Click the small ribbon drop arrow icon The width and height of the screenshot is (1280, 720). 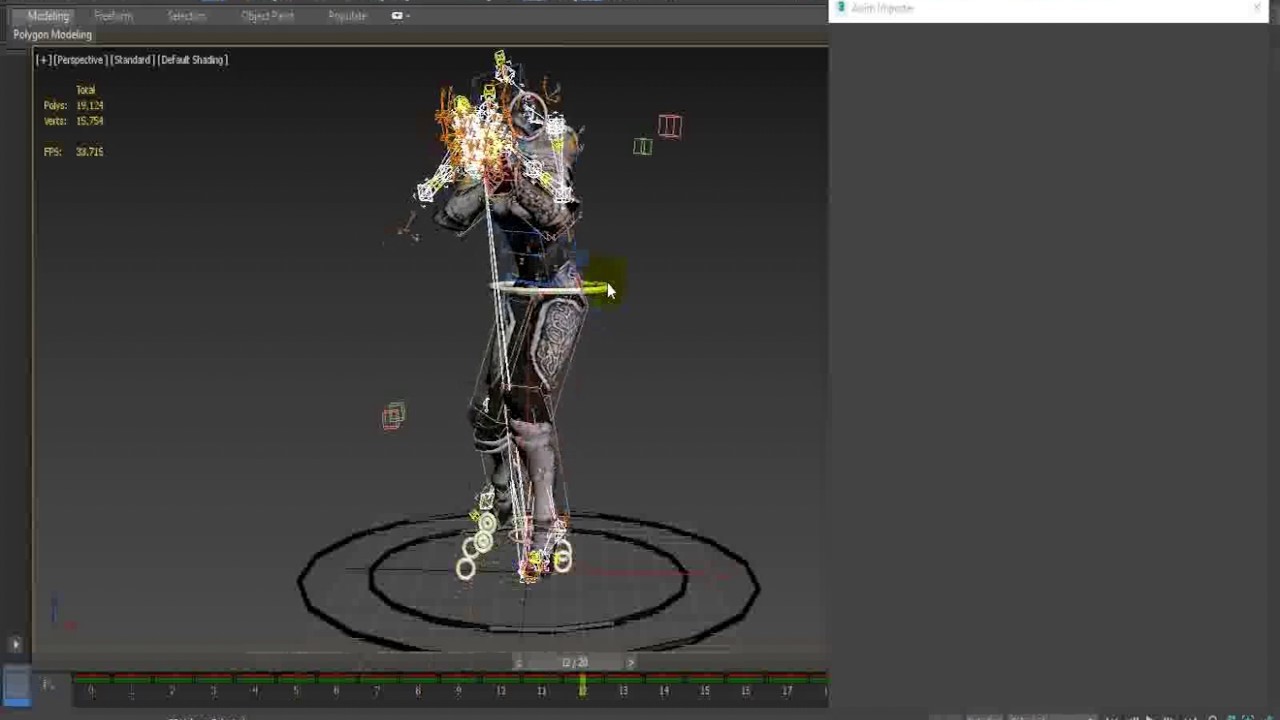406,15
